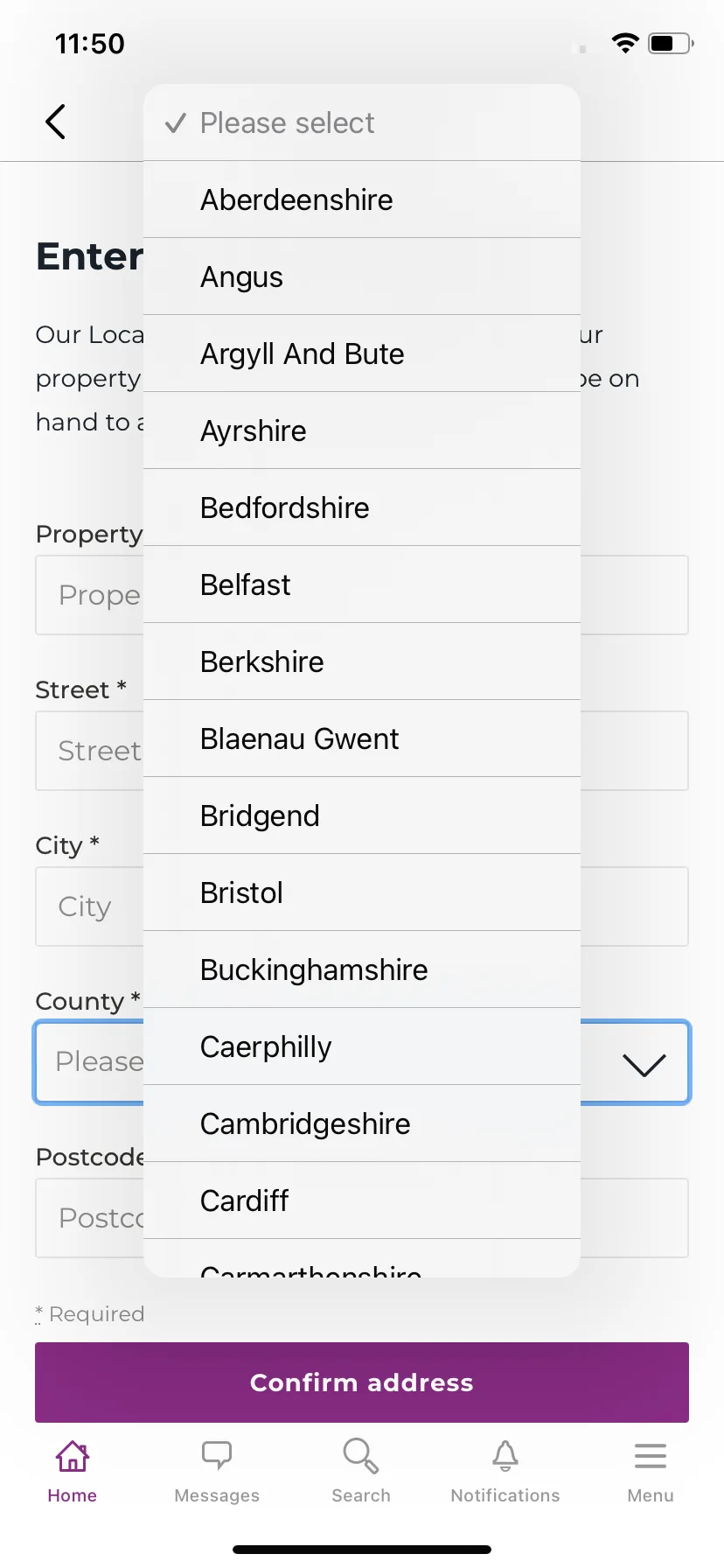This screenshot has height=1568, width=724.
Task: Select Cambridgeshire from the dropdown
Action: point(362,1123)
